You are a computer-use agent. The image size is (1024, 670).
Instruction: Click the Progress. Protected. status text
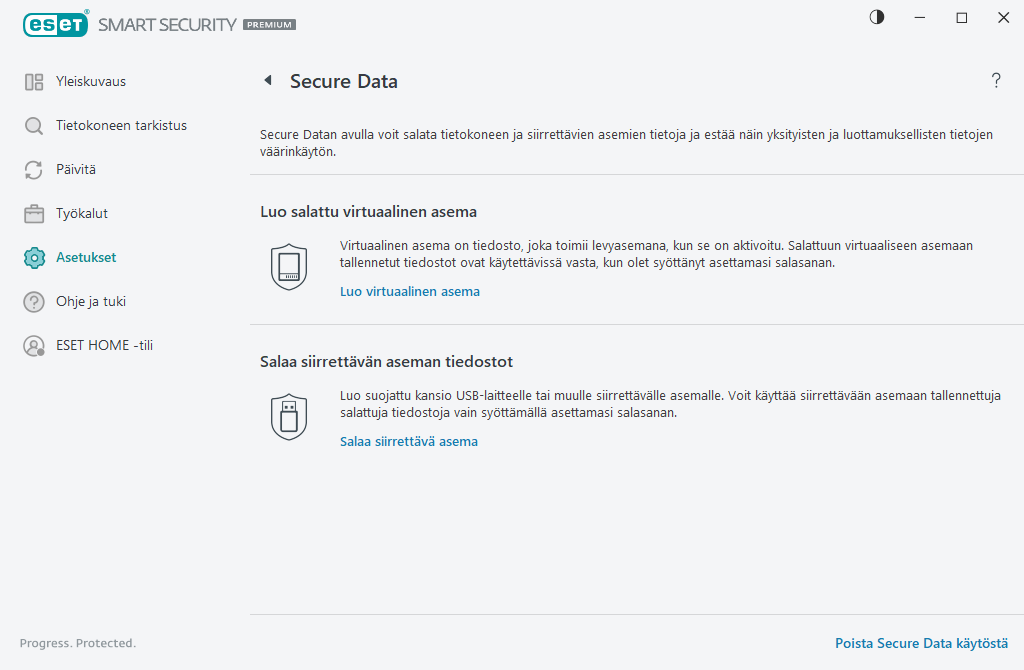[x=77, y=643]
